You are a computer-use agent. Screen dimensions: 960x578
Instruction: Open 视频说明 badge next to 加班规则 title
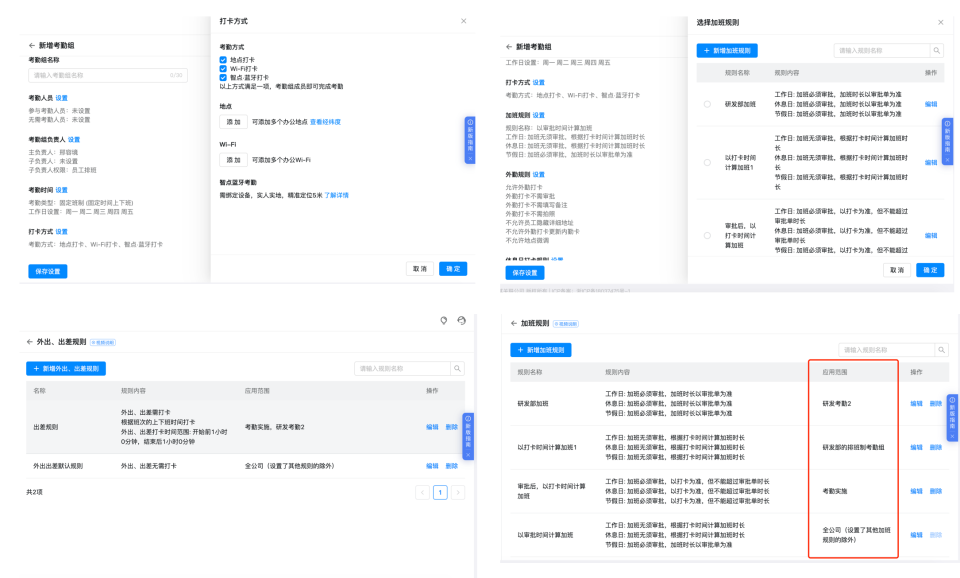(566, 324)
